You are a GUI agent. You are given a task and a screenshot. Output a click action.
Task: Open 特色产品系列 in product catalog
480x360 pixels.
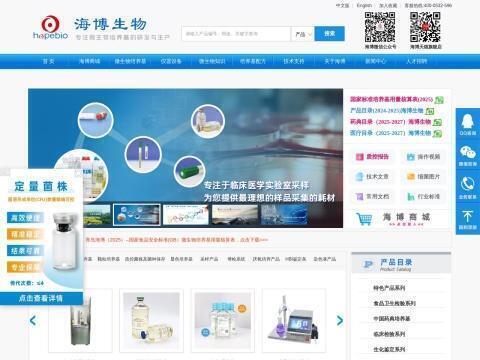(389, 288)
